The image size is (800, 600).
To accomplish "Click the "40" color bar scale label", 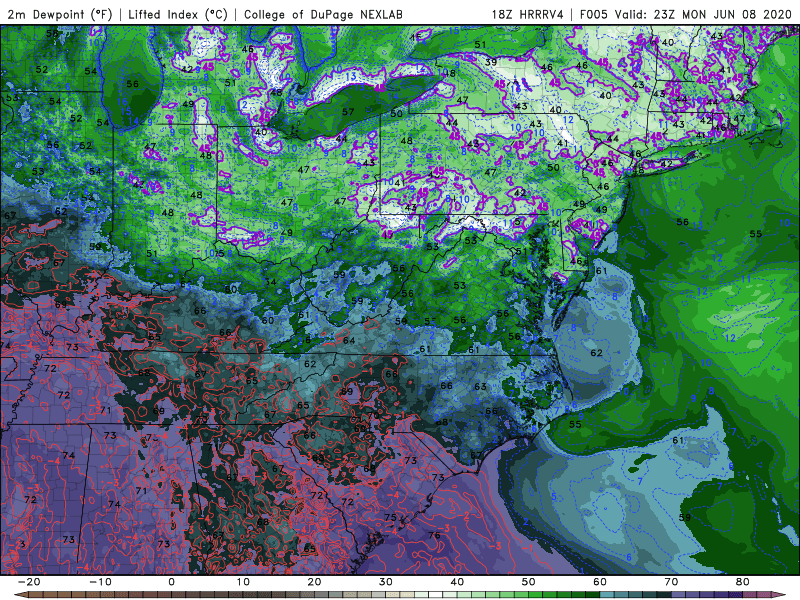I will point(457,582).
